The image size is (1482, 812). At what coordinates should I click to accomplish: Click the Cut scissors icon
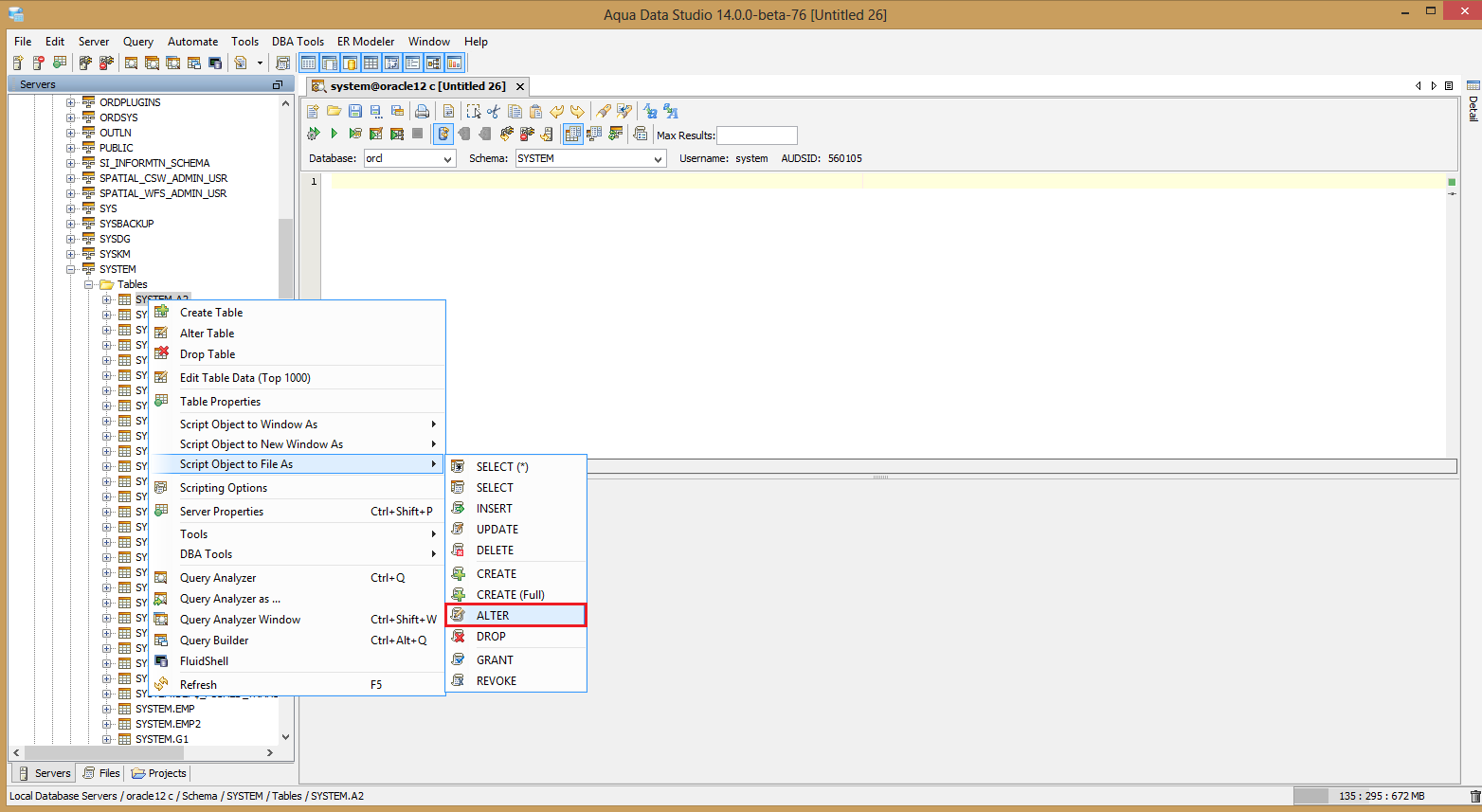[x=494, y=111]
